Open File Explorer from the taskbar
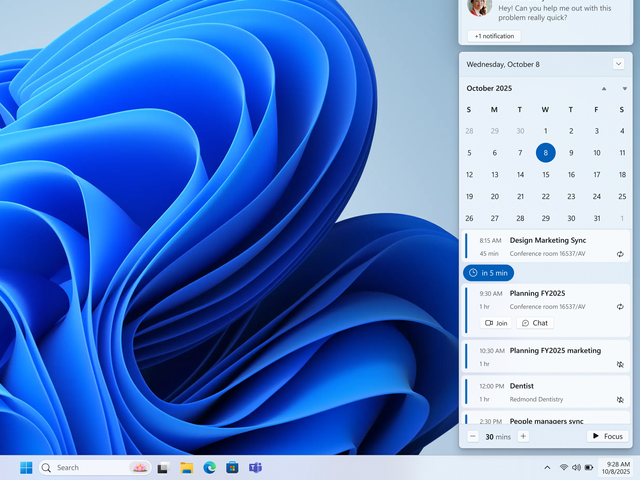Image resolution: width=640 pixels, height=480 pixels. (186, 467)
